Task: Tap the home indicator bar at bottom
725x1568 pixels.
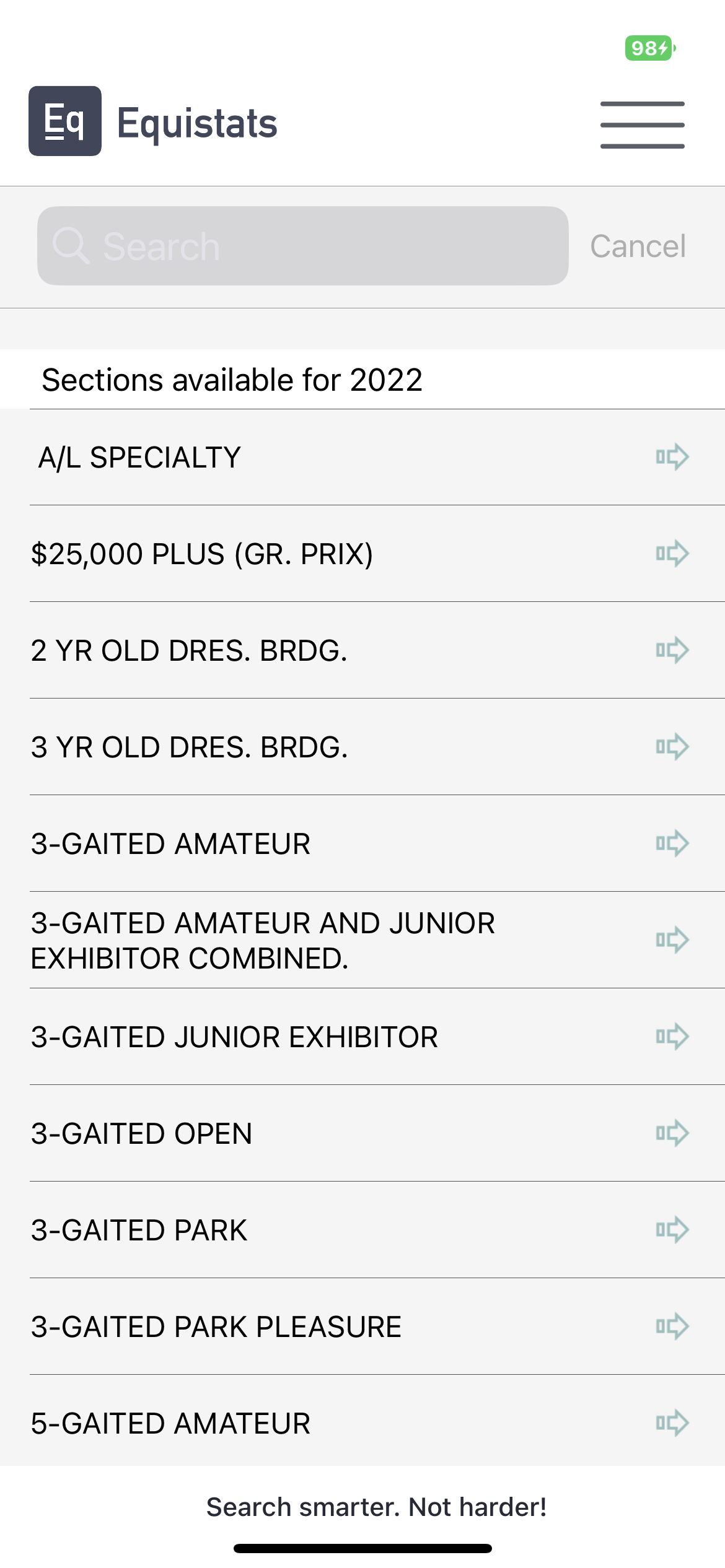Action: pos(362,1548)
